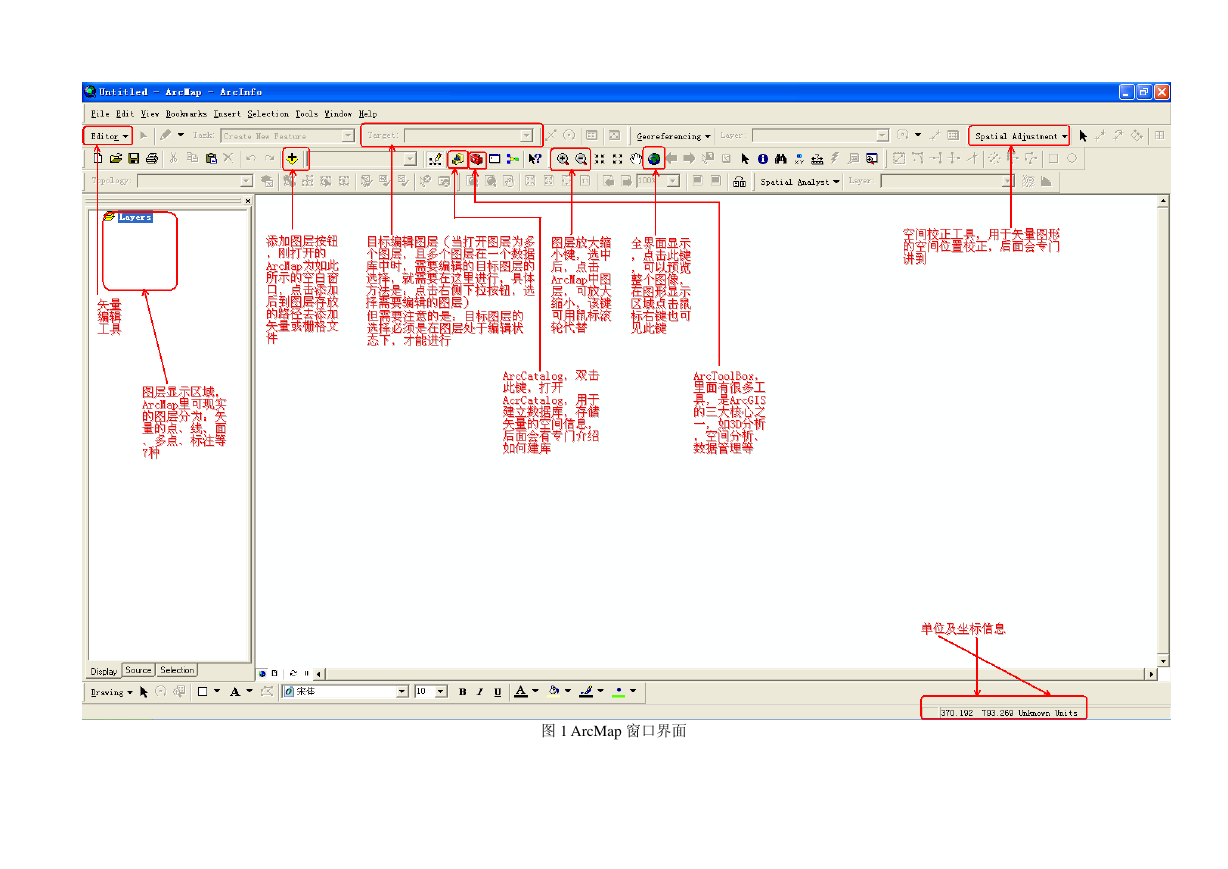This screenshot has width=1228, height=869.
Task: Select the Zoom In tool
Action: (x=563, y=158)
